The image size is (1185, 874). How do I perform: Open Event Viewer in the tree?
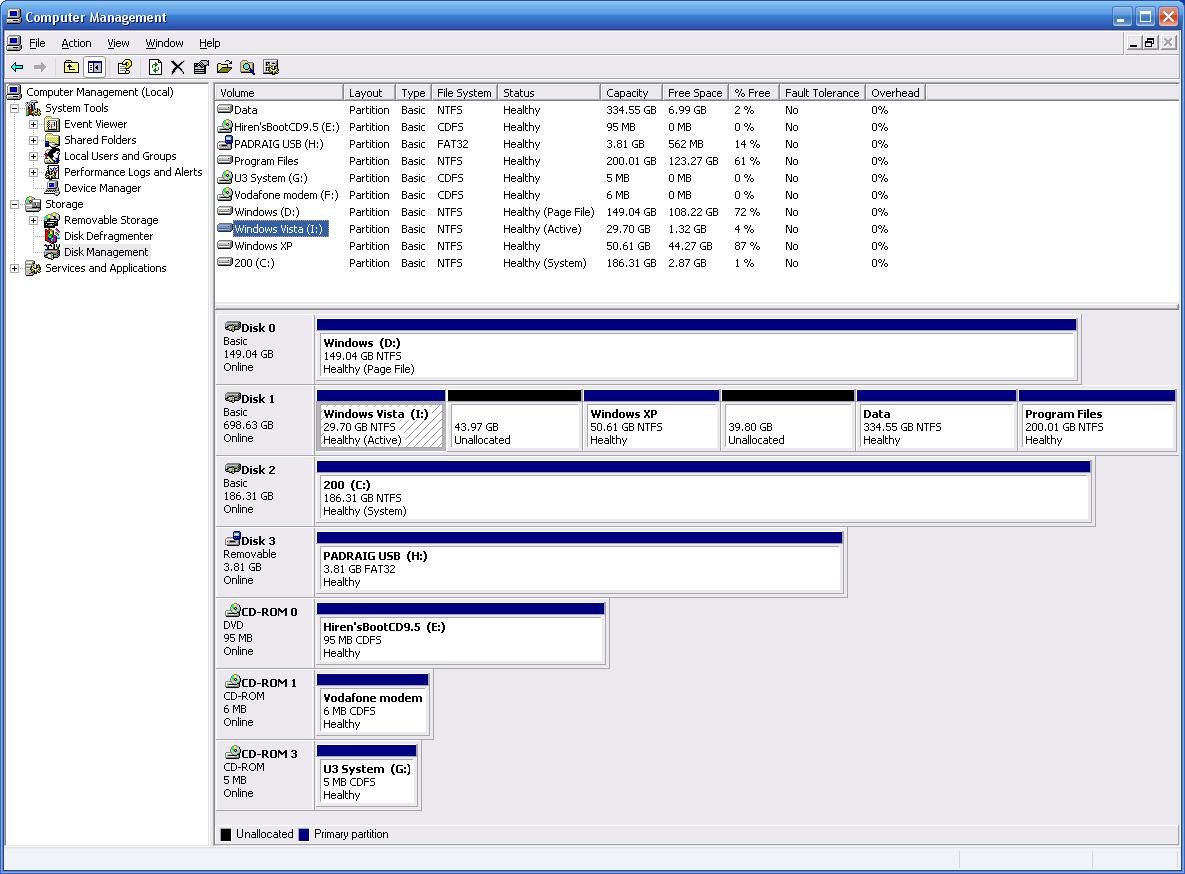95,124
